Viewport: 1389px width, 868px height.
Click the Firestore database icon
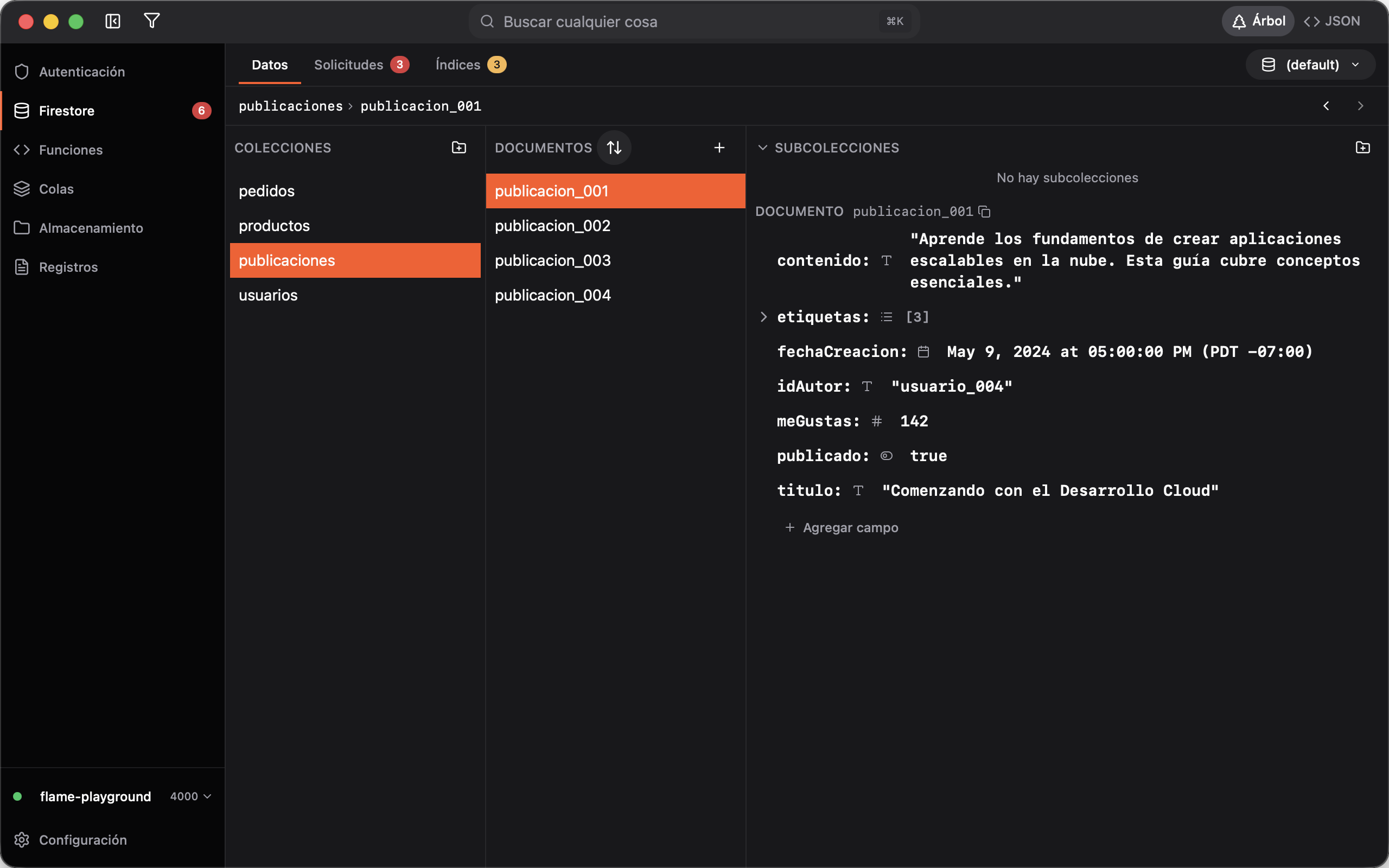pos(22,111)
